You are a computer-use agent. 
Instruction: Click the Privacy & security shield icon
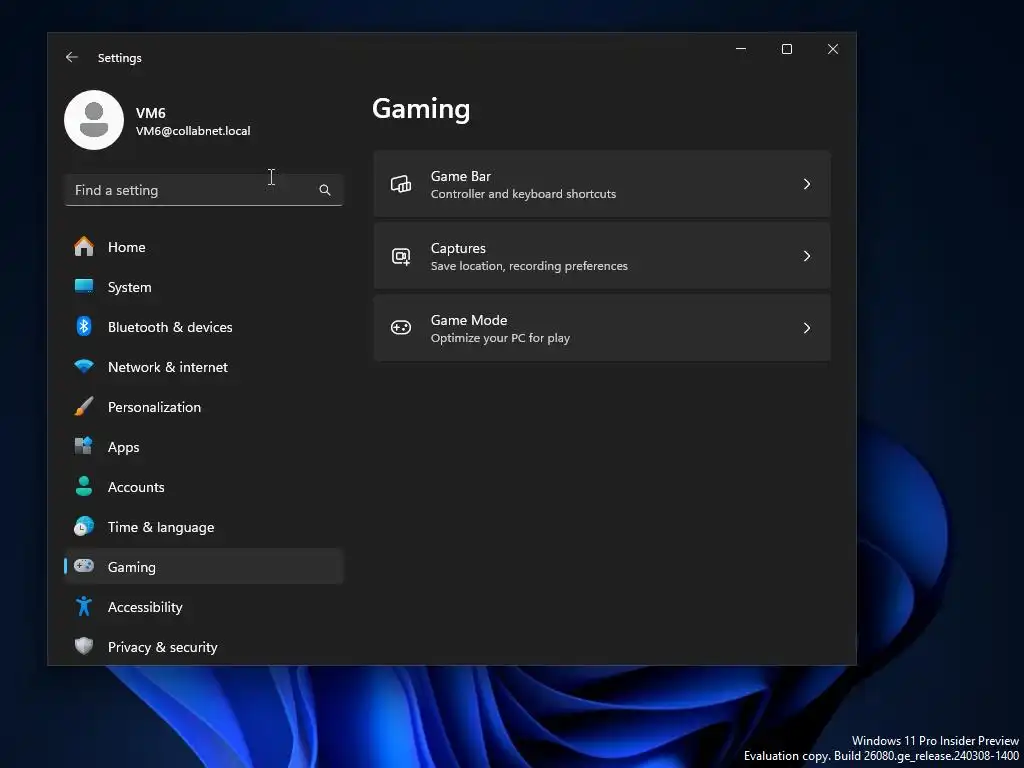pyautogui.click(x=84, y=646)
